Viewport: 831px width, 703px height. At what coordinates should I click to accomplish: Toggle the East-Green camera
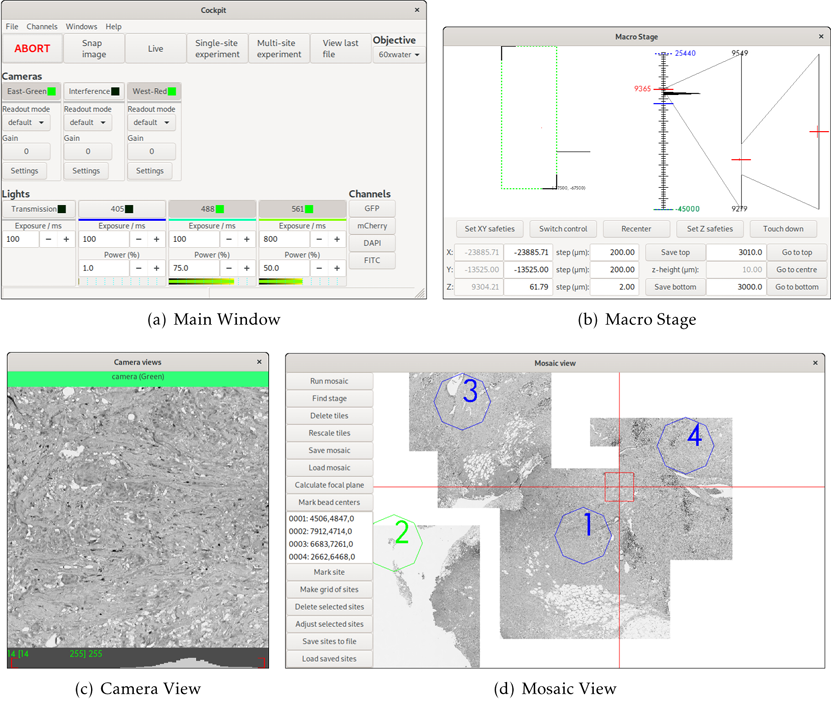pyautogui.click(x=31, y=91)
